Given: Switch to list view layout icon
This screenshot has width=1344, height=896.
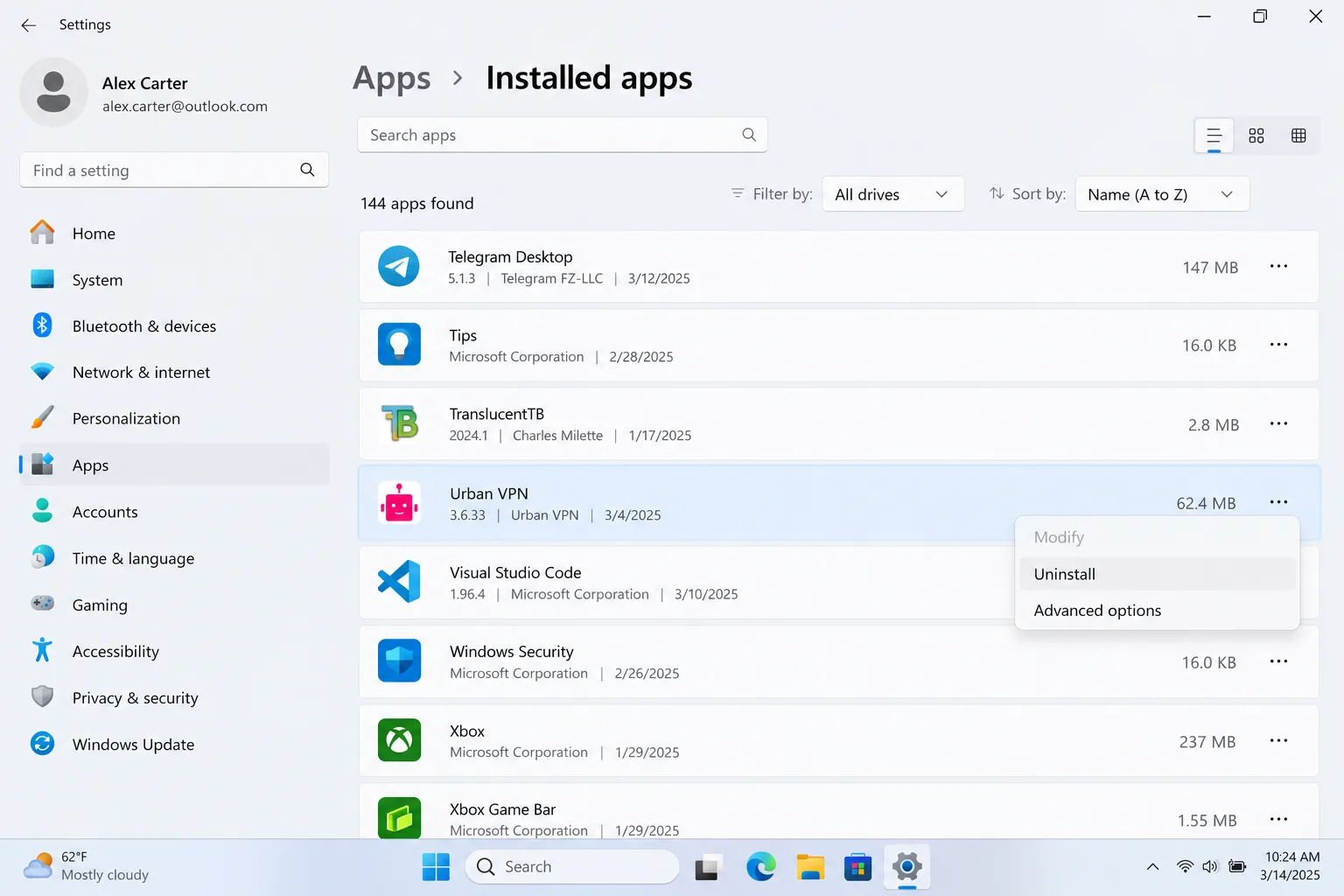Looking at the screenshot, I should tap(1214, 136).
